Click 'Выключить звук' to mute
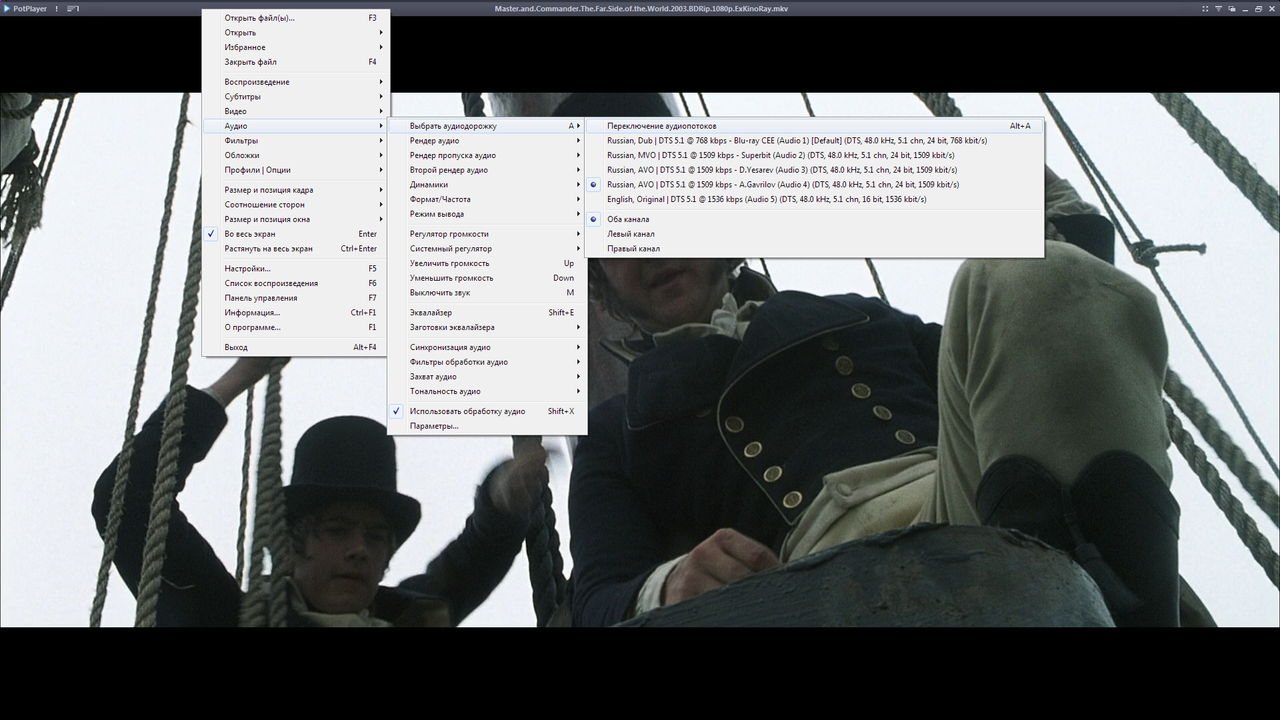This screenshot has height=720, width=1280. coord(487,293)
